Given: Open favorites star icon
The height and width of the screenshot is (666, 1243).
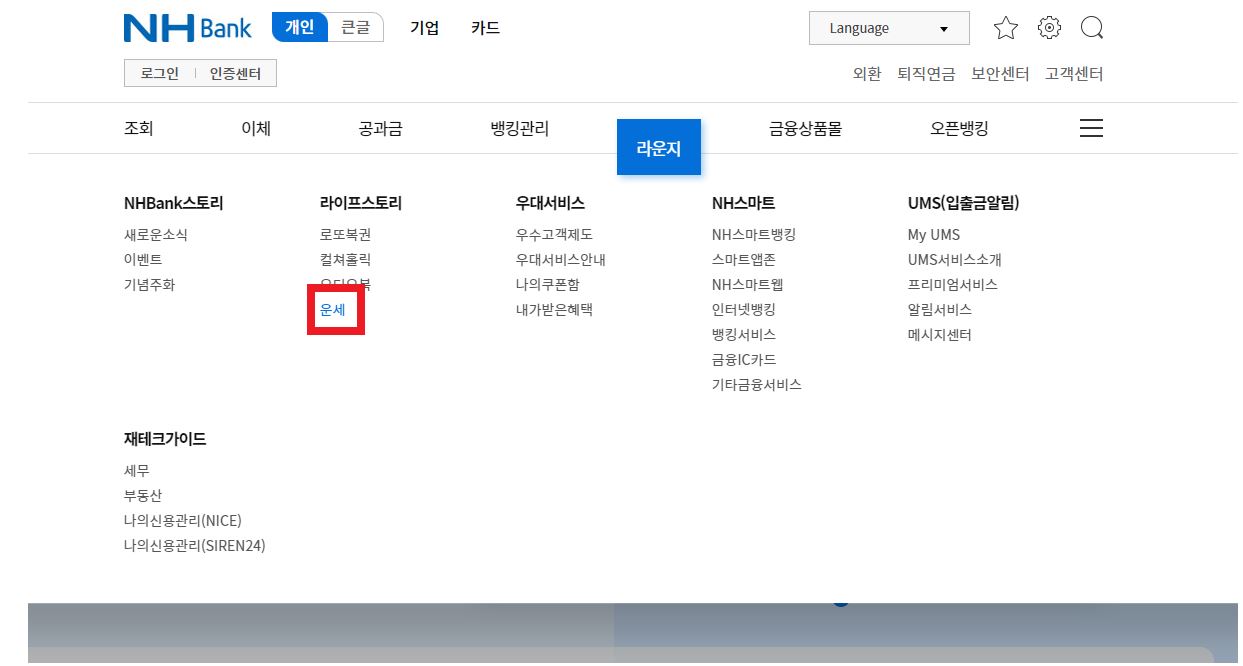Looking at the screenshot, I should click(1006, 28).
